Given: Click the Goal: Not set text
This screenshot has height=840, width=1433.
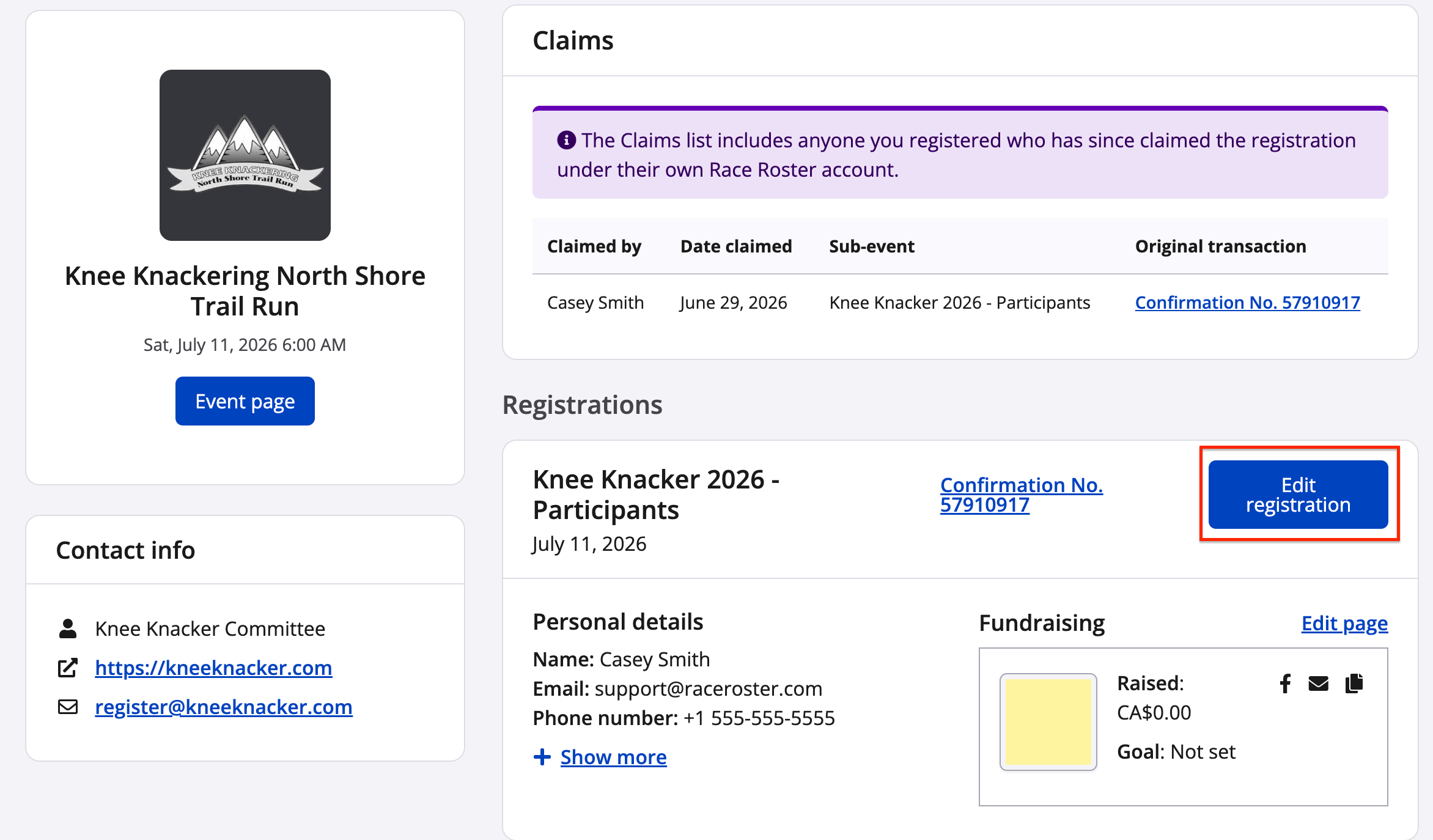Looking at the screenshot, I should [1176, 751].
